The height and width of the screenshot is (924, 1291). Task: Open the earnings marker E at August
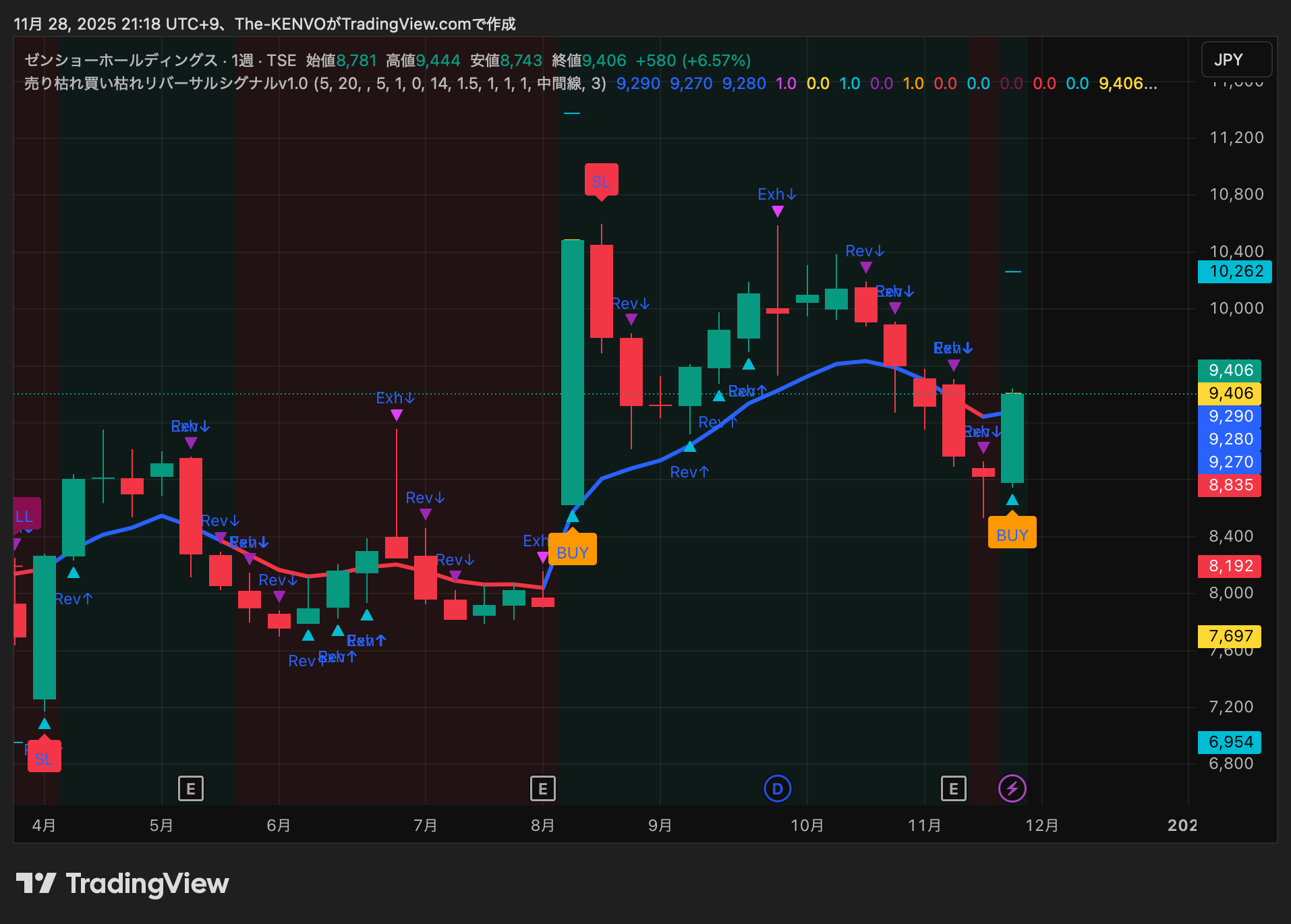543,788
